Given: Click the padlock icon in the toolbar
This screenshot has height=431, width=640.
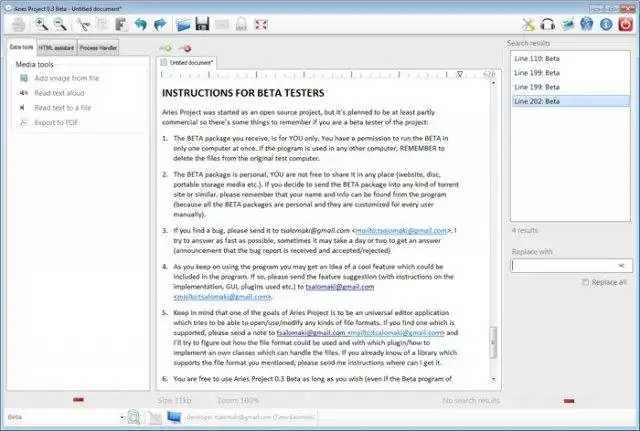Looking at the screenshot, I should [x=242, y=24].
